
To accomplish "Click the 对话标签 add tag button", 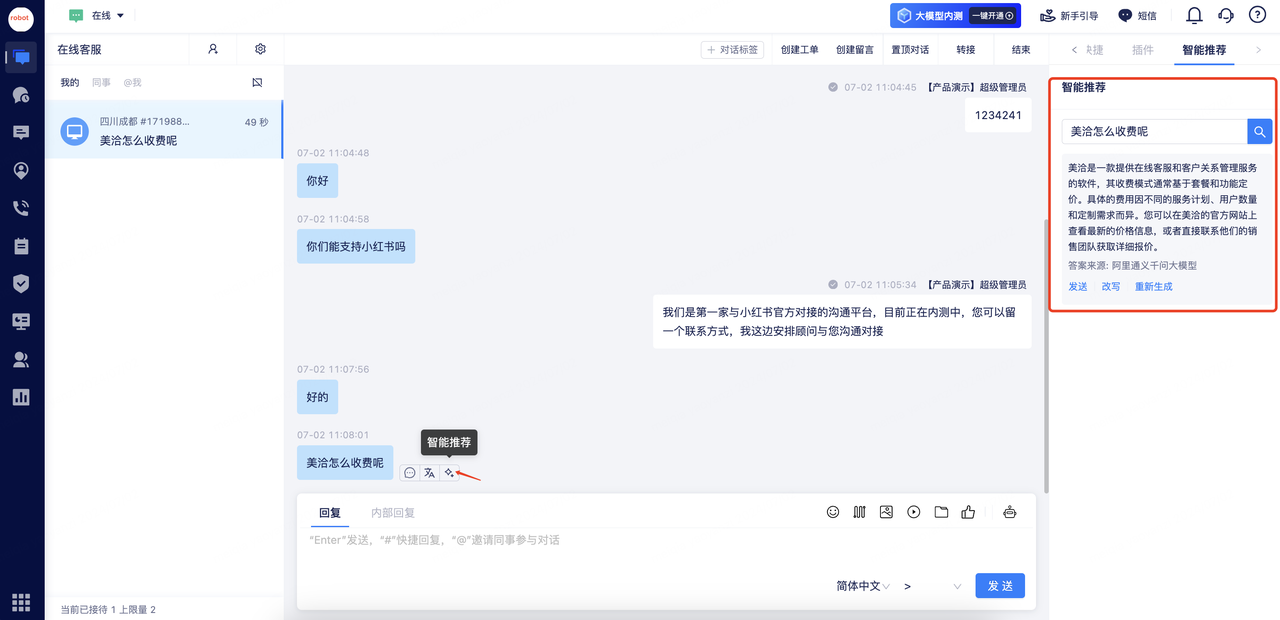I will (732, 49).
